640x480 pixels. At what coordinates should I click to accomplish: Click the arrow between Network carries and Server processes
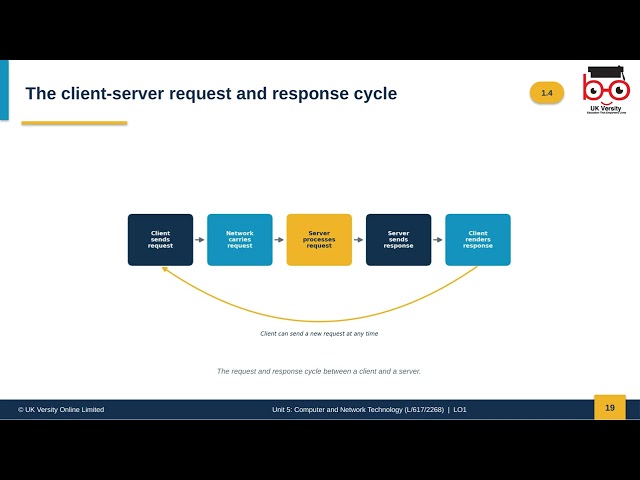[x=279, y=240]
